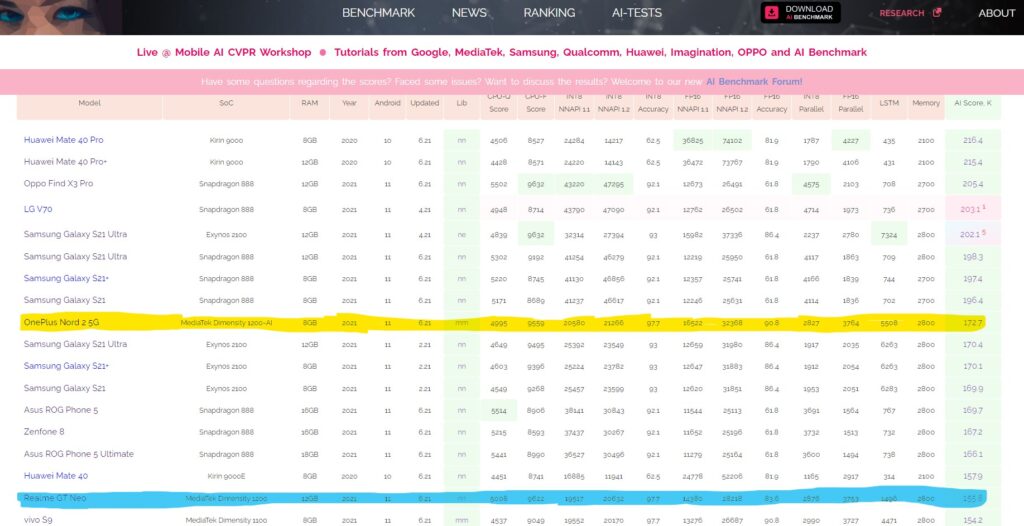Viewport: 1024px width, 526px height.
Task: Click the Android column header
Action: (x=387, y=103)
